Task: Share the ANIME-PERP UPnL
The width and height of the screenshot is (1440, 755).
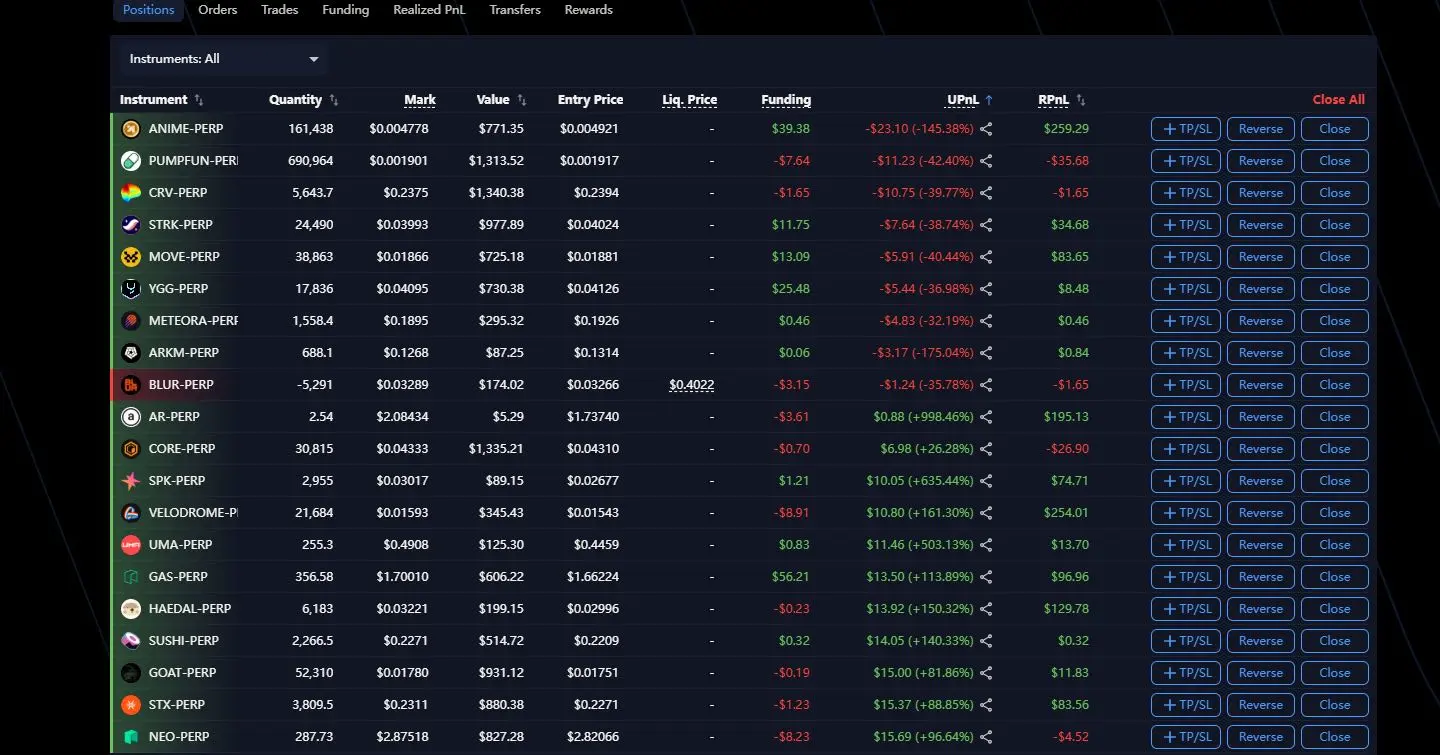Action: (987, 129)
